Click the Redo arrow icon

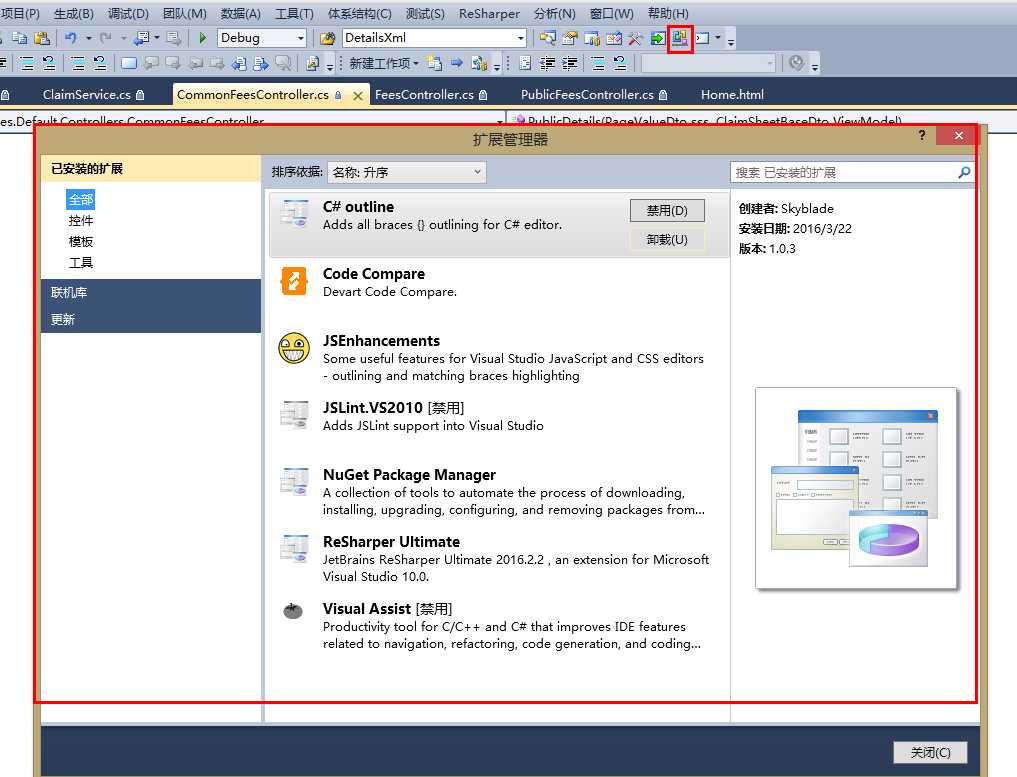(x=106, y=38)
